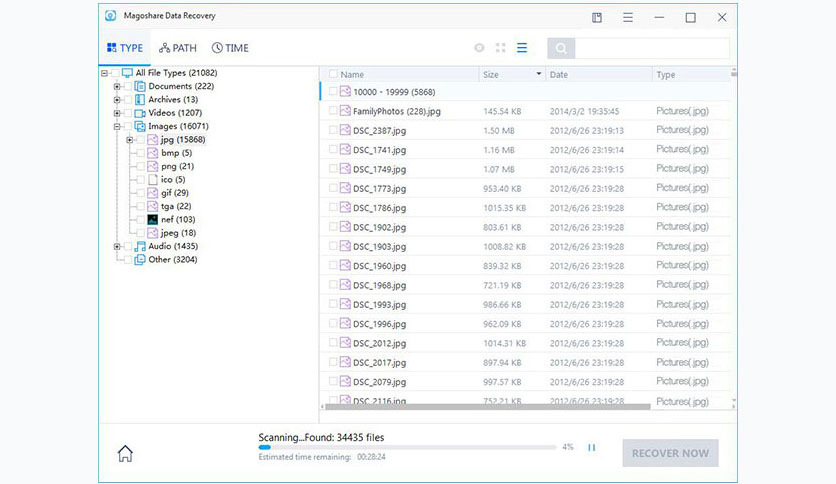Switch to the PATH tab
The image size is (836, 484).
point(178,48)
